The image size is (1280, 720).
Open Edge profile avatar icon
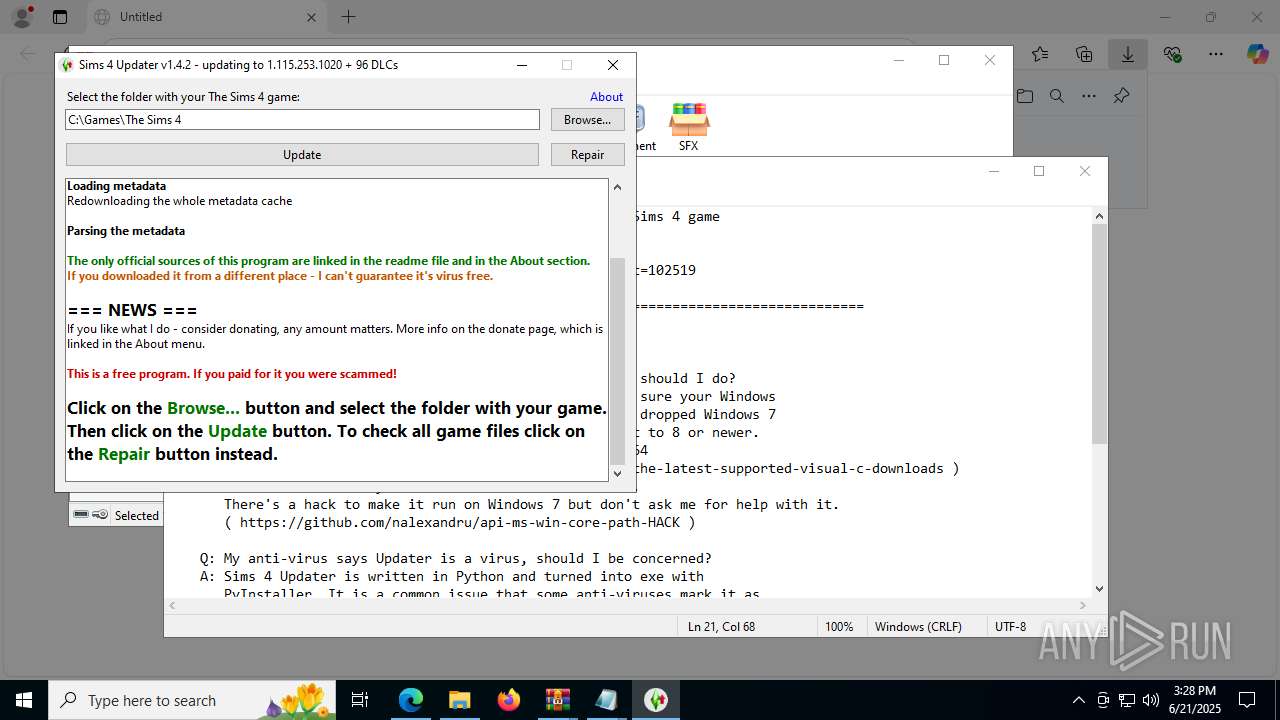21,17
